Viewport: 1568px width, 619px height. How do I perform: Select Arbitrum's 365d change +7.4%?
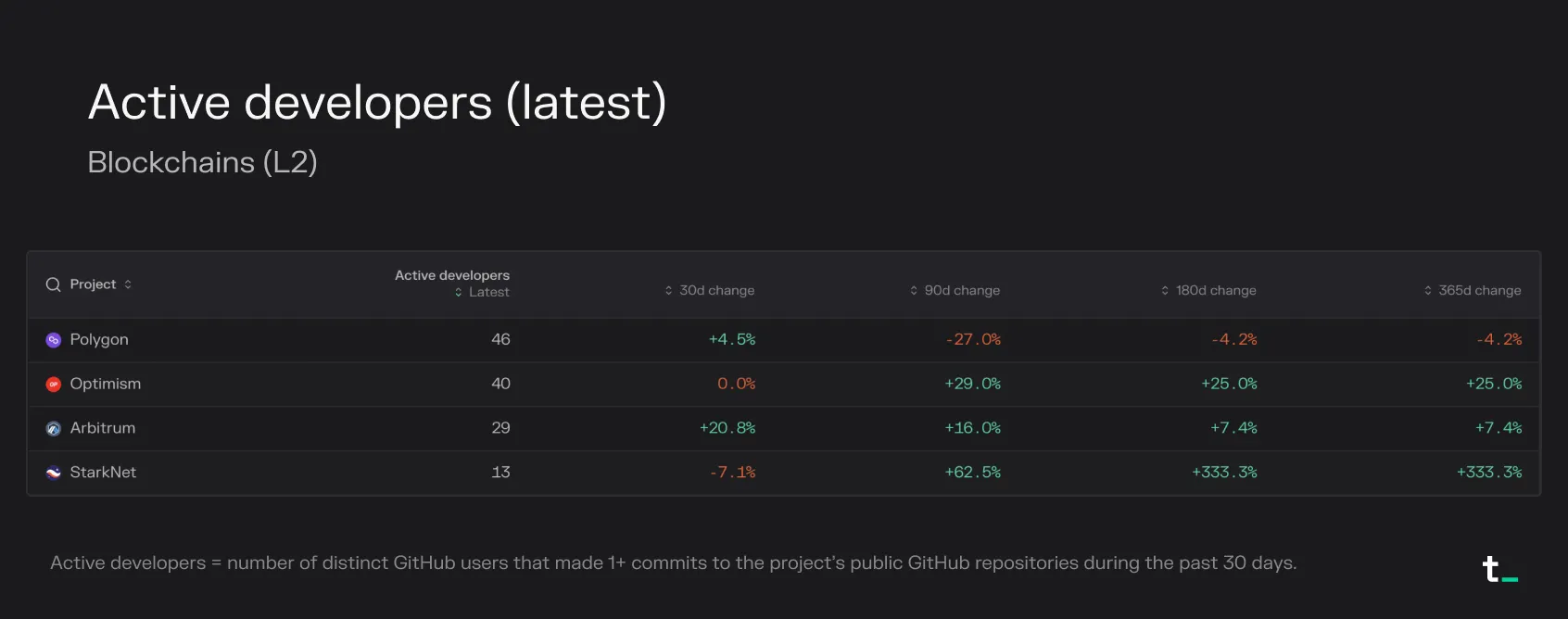click(1498, 428)
